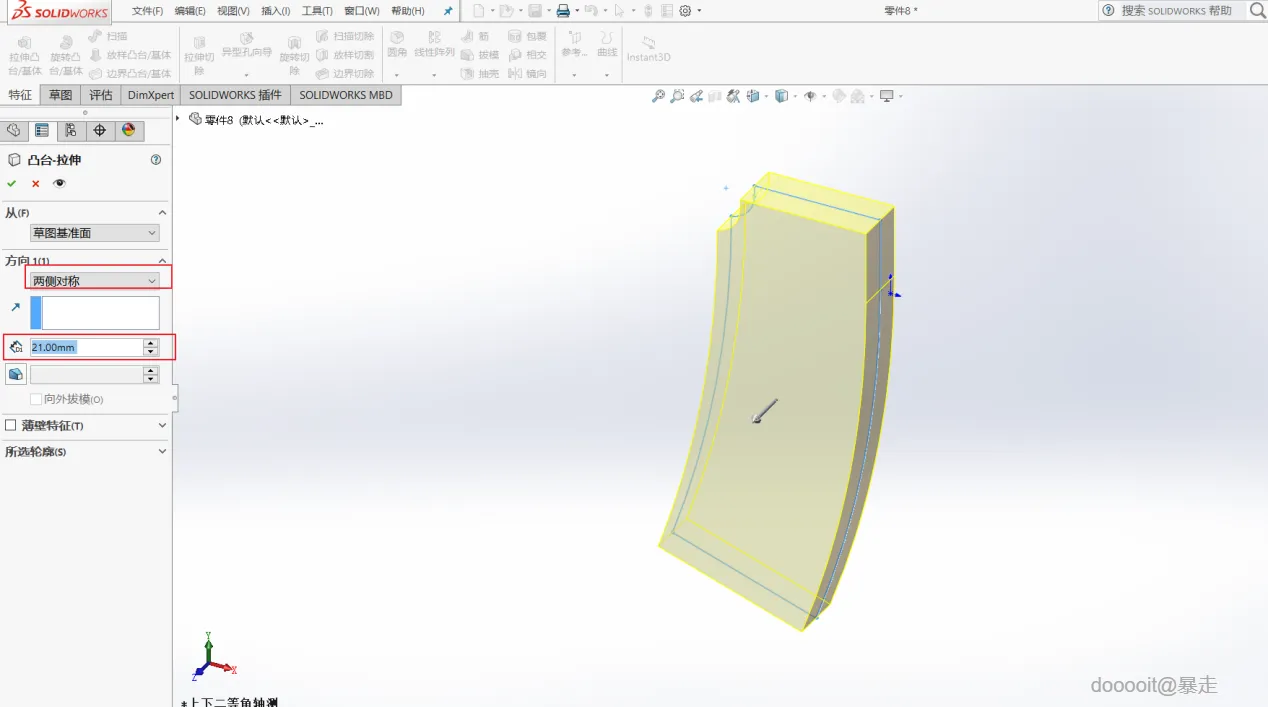This screenshot has width=1268, height=707.
Task: Decrease depth with the down stepper arrow
Action: coord(151,352)
